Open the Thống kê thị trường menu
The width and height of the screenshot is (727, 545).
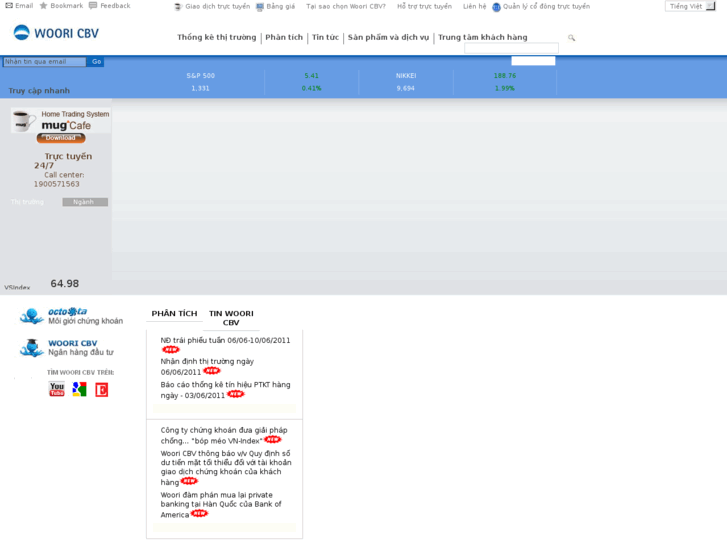(x=217, y=38)
